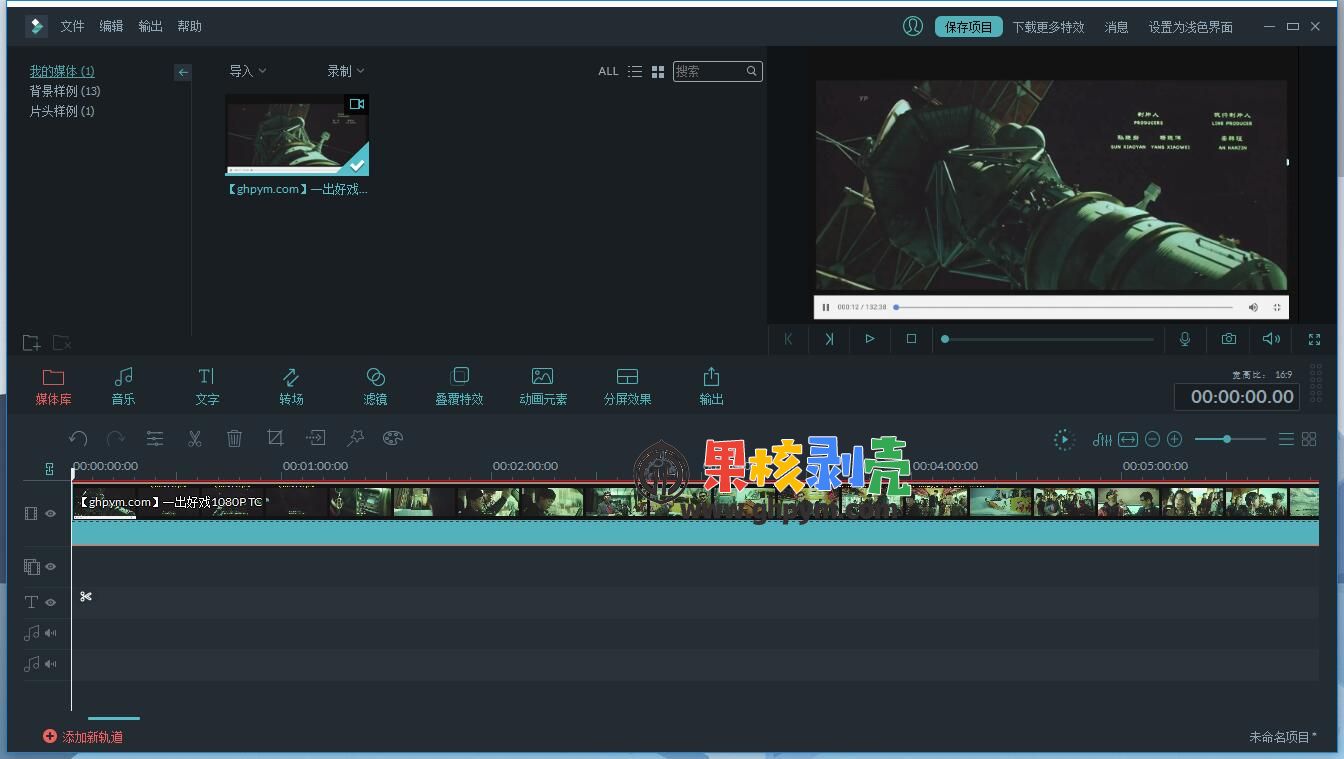This screenshot has width=1344, height=759.
Task: Open the 编辑 menu
Action: 111,26
